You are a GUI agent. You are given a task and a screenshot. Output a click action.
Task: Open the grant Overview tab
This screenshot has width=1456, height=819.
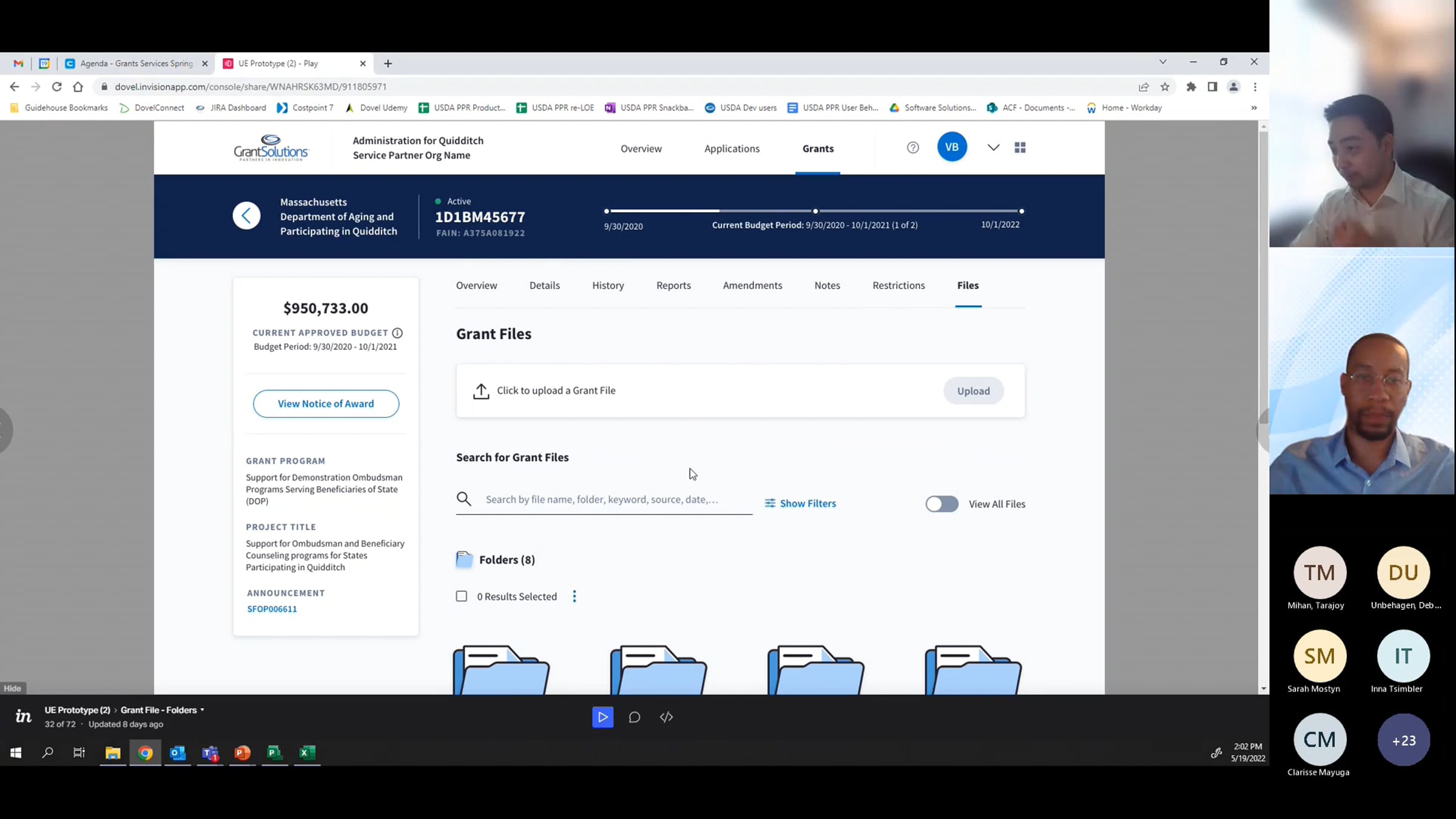tap(476, 285)
